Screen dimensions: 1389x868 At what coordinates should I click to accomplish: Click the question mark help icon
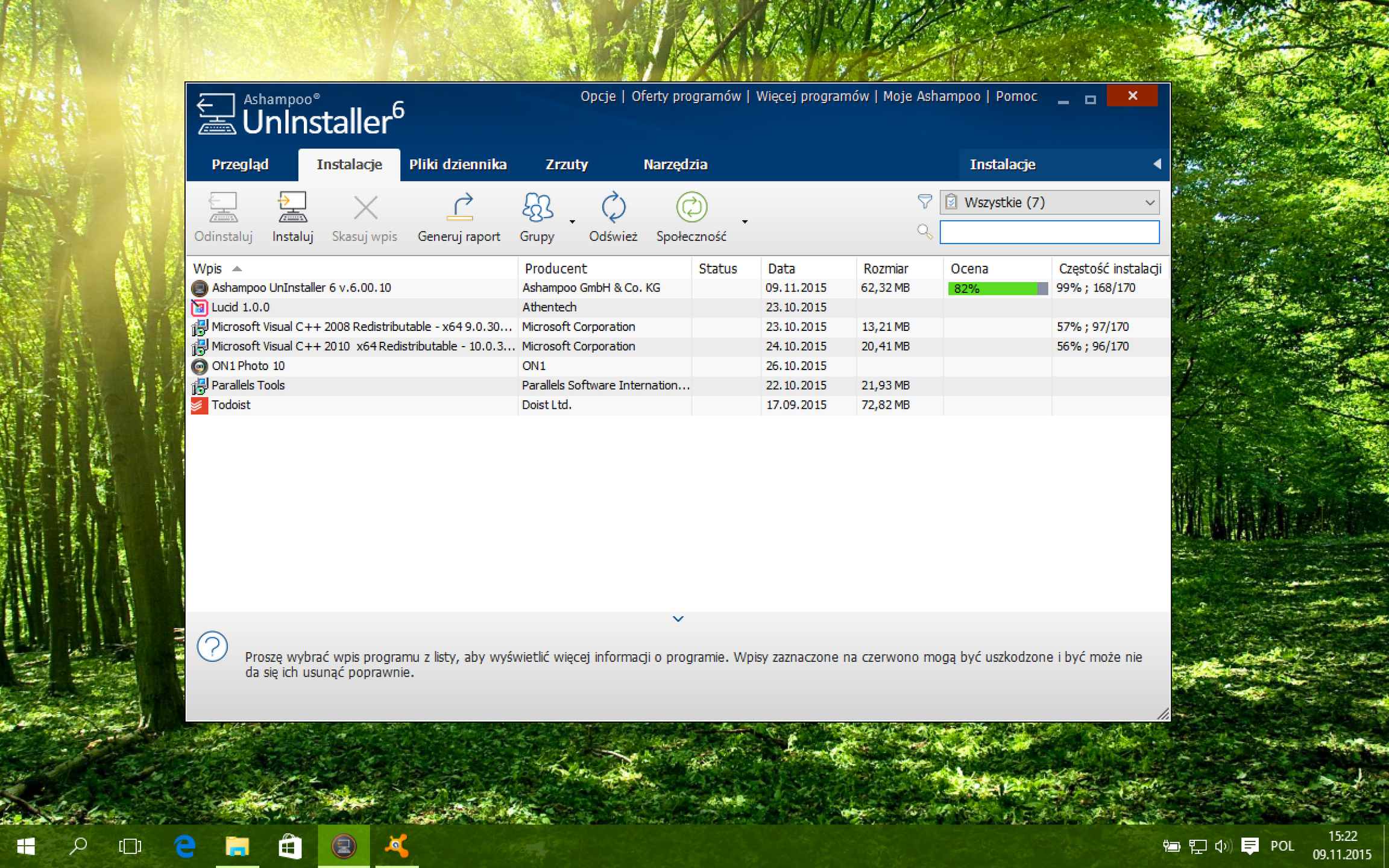point(212,647)
